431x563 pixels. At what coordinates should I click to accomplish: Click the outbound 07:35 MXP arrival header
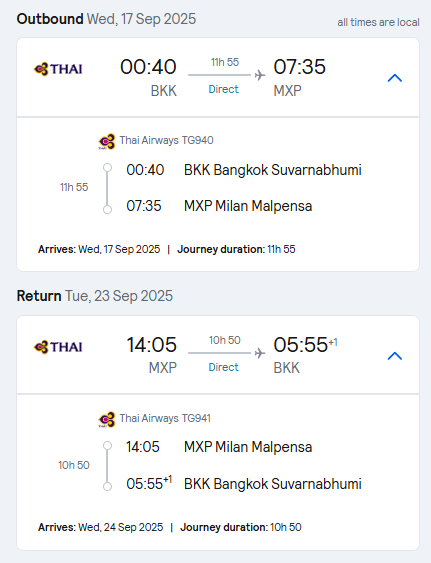[300, 77]
